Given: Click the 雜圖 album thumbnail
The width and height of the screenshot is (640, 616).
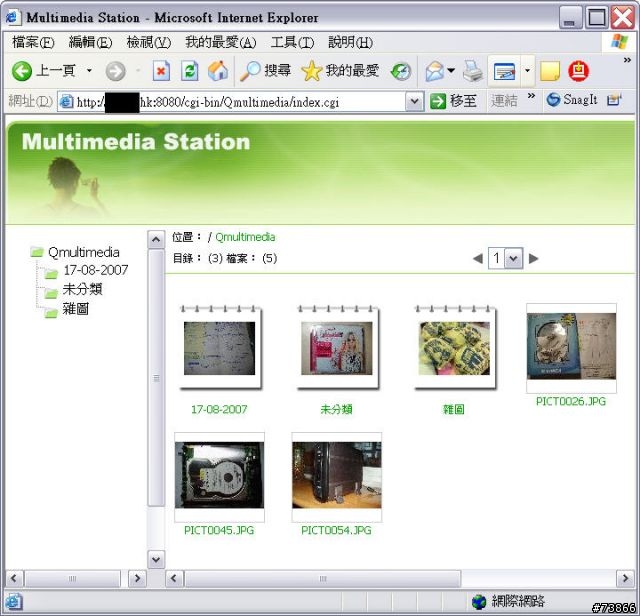Looking at the screenshot, I should click(454, 347).
